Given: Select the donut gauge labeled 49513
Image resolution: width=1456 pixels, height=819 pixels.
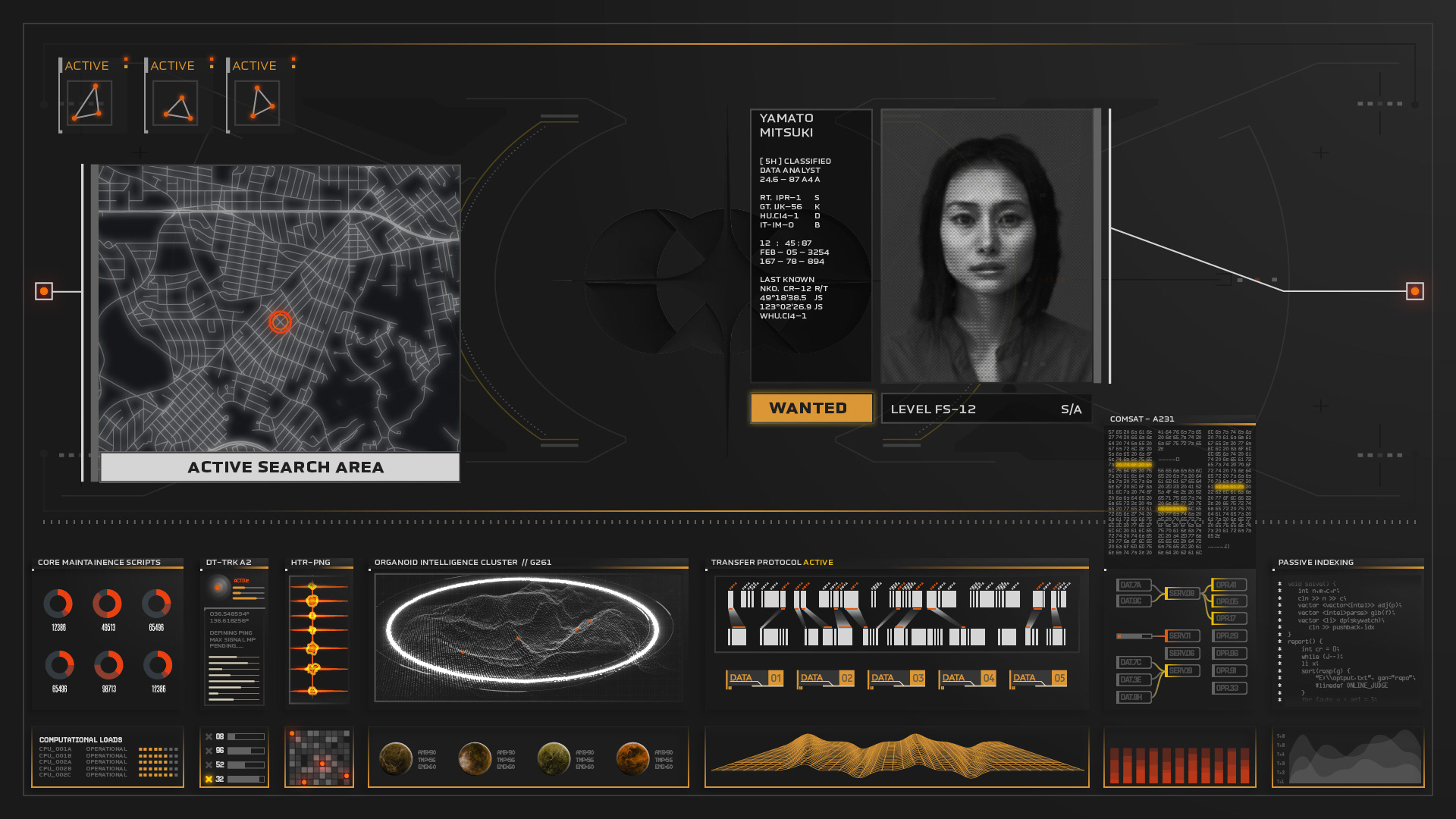Looking at the screenshot, I should point(107,604).
